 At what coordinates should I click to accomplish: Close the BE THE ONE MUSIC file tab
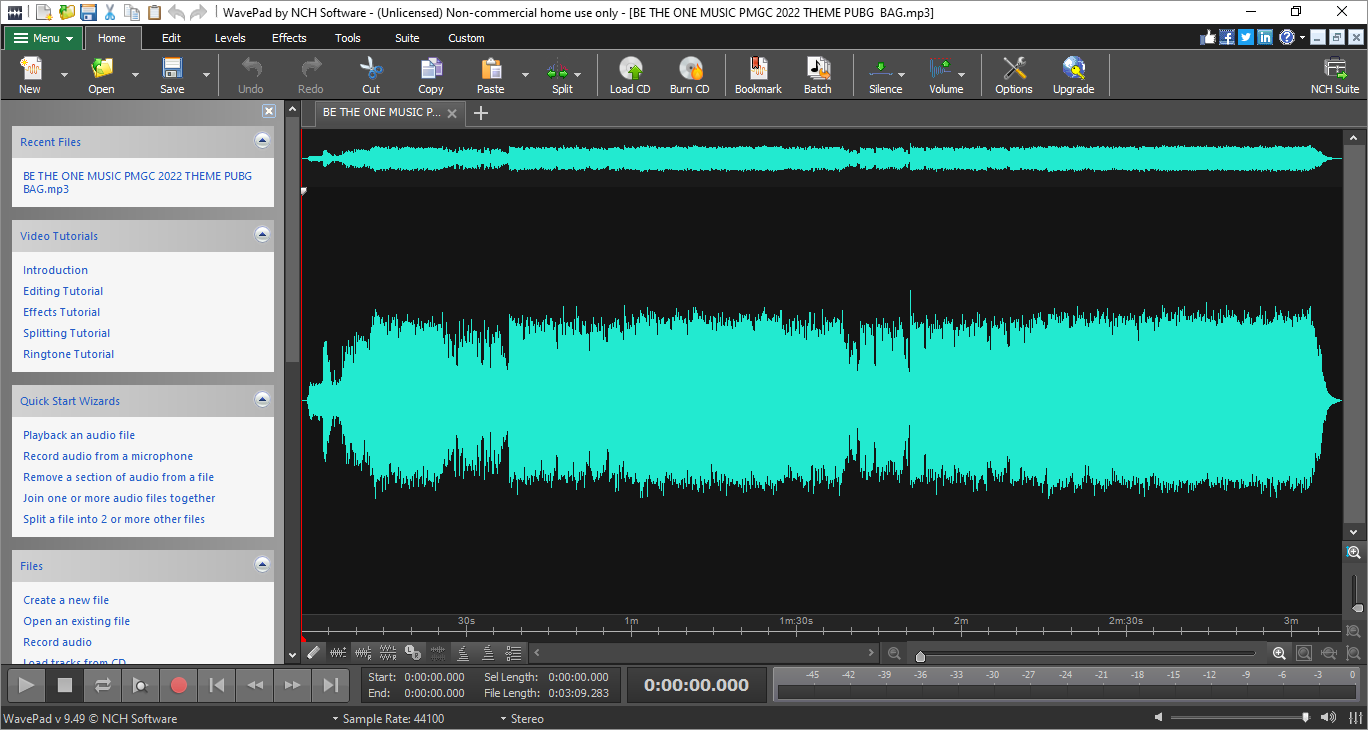(x=452, y=114)
